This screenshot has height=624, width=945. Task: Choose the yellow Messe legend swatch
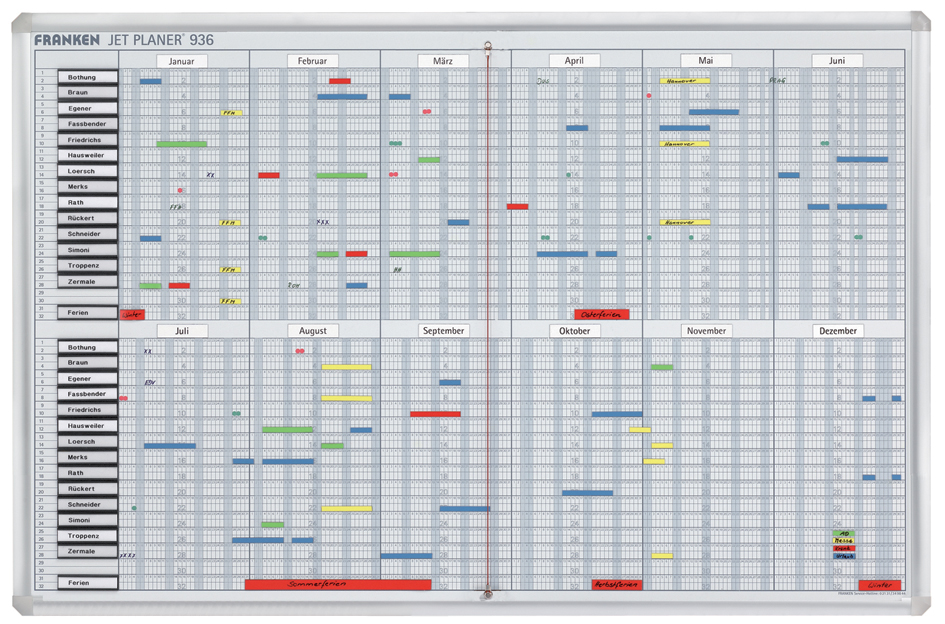[x=844, y=541]
